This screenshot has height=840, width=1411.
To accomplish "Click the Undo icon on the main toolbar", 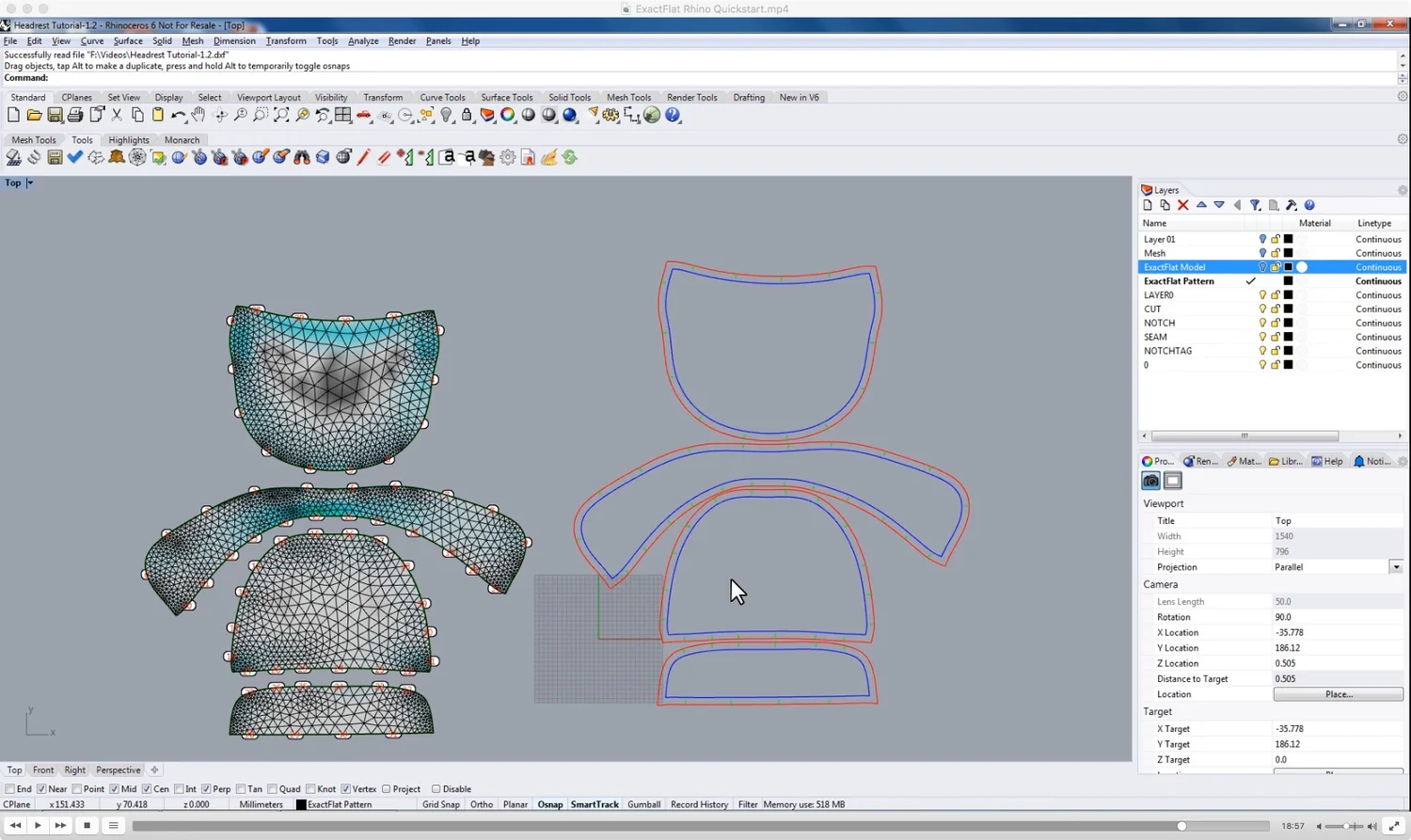I will click(180, 115).
